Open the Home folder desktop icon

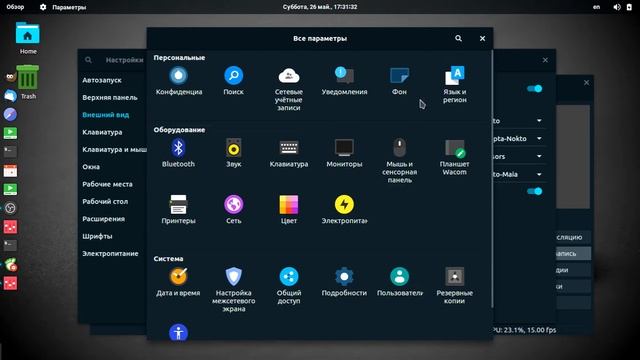[x=28, y=38]
